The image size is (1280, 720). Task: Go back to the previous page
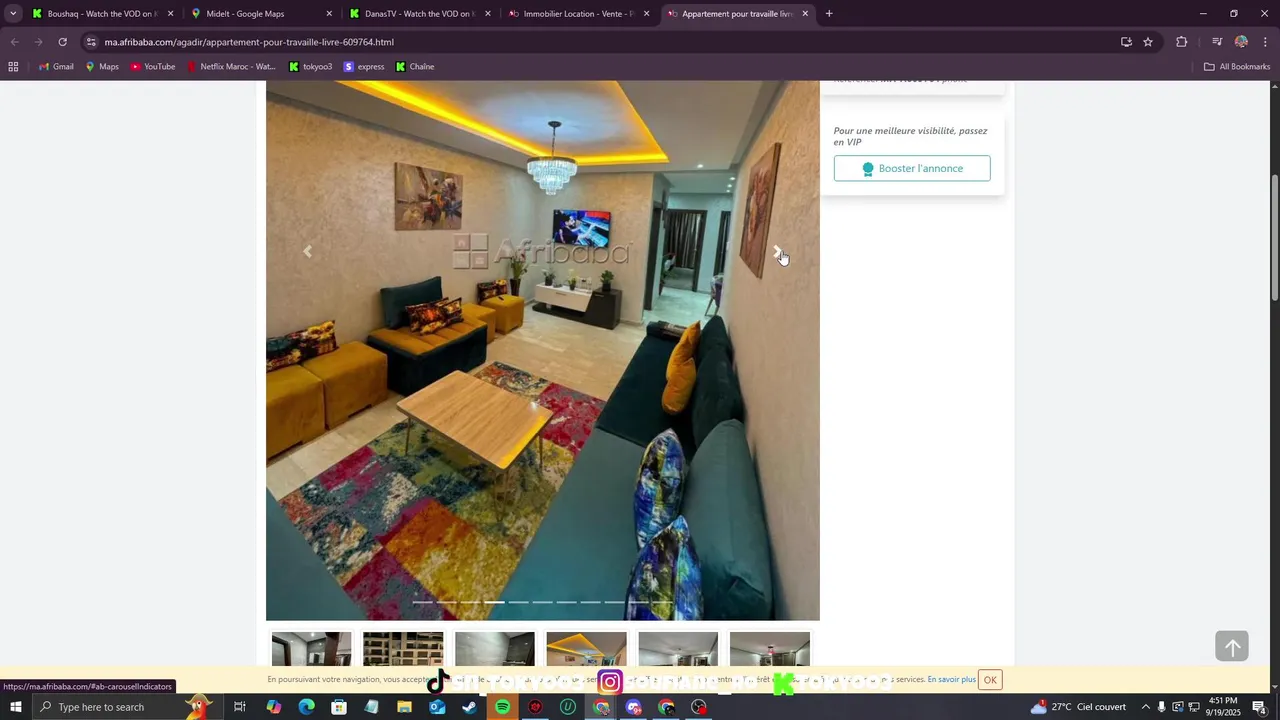coord(14,42)
